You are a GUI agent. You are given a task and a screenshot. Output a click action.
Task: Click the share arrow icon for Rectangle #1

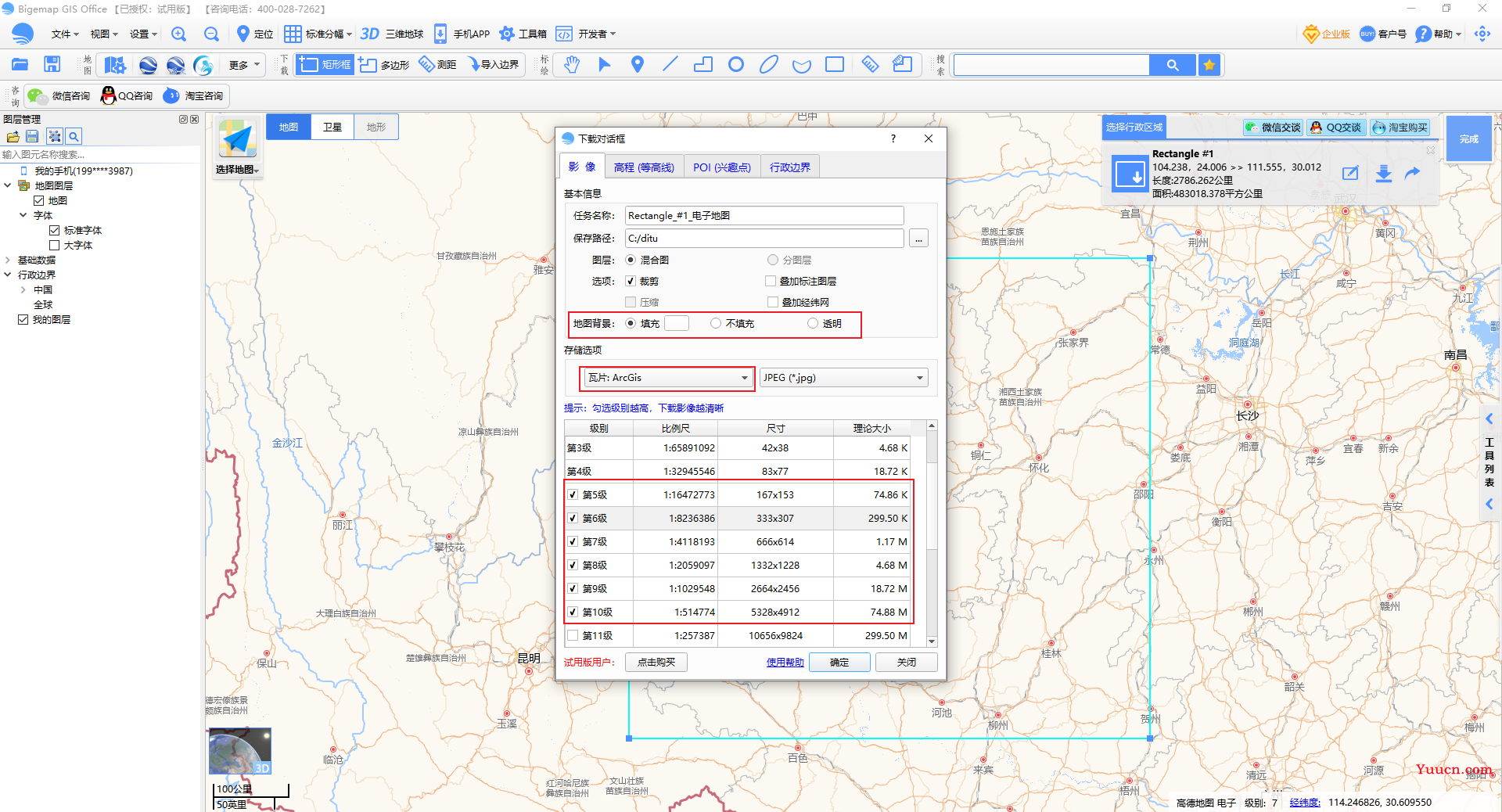(1413, 174)
